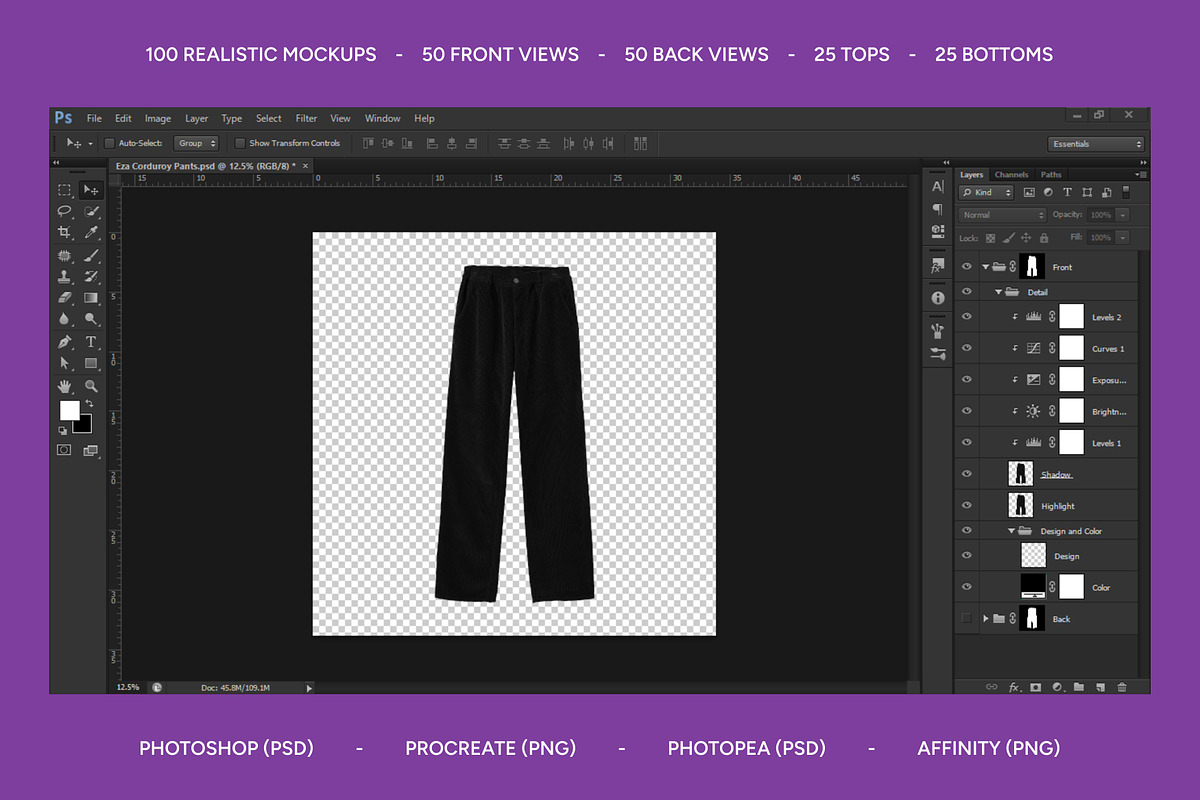Click the delete layer trash icon
The width and height of the screenshot is (1200, 800).
click(1121, 687)
